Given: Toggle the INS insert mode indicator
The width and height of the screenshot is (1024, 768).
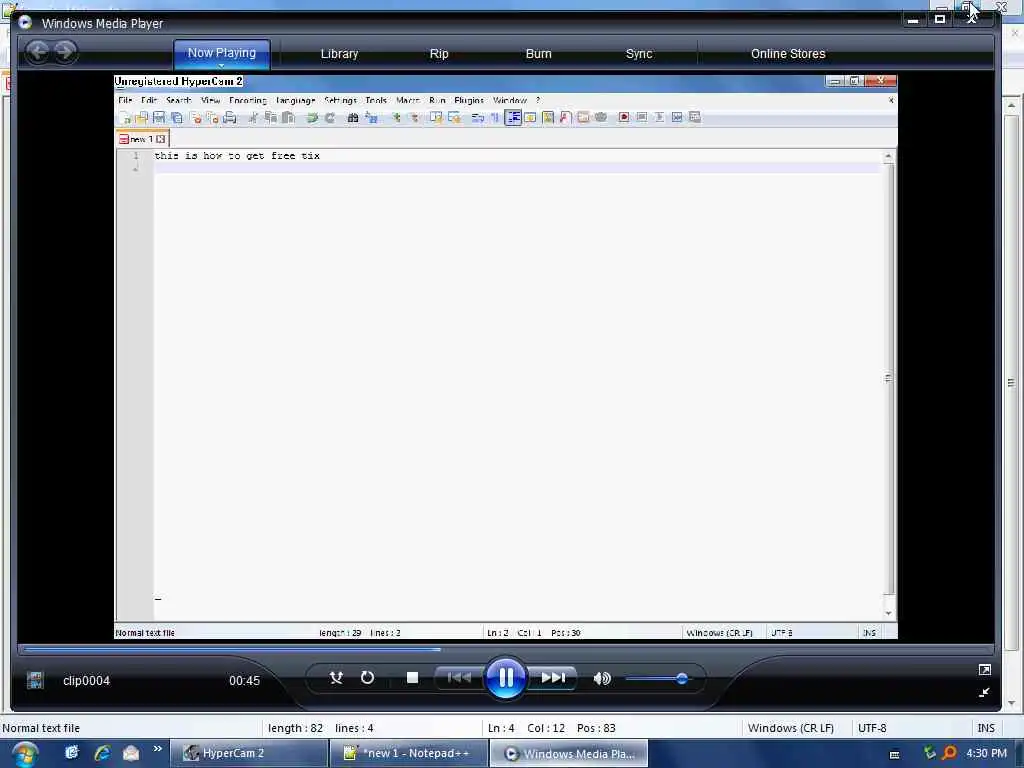Looking at the screenshot, I should 985,728.
